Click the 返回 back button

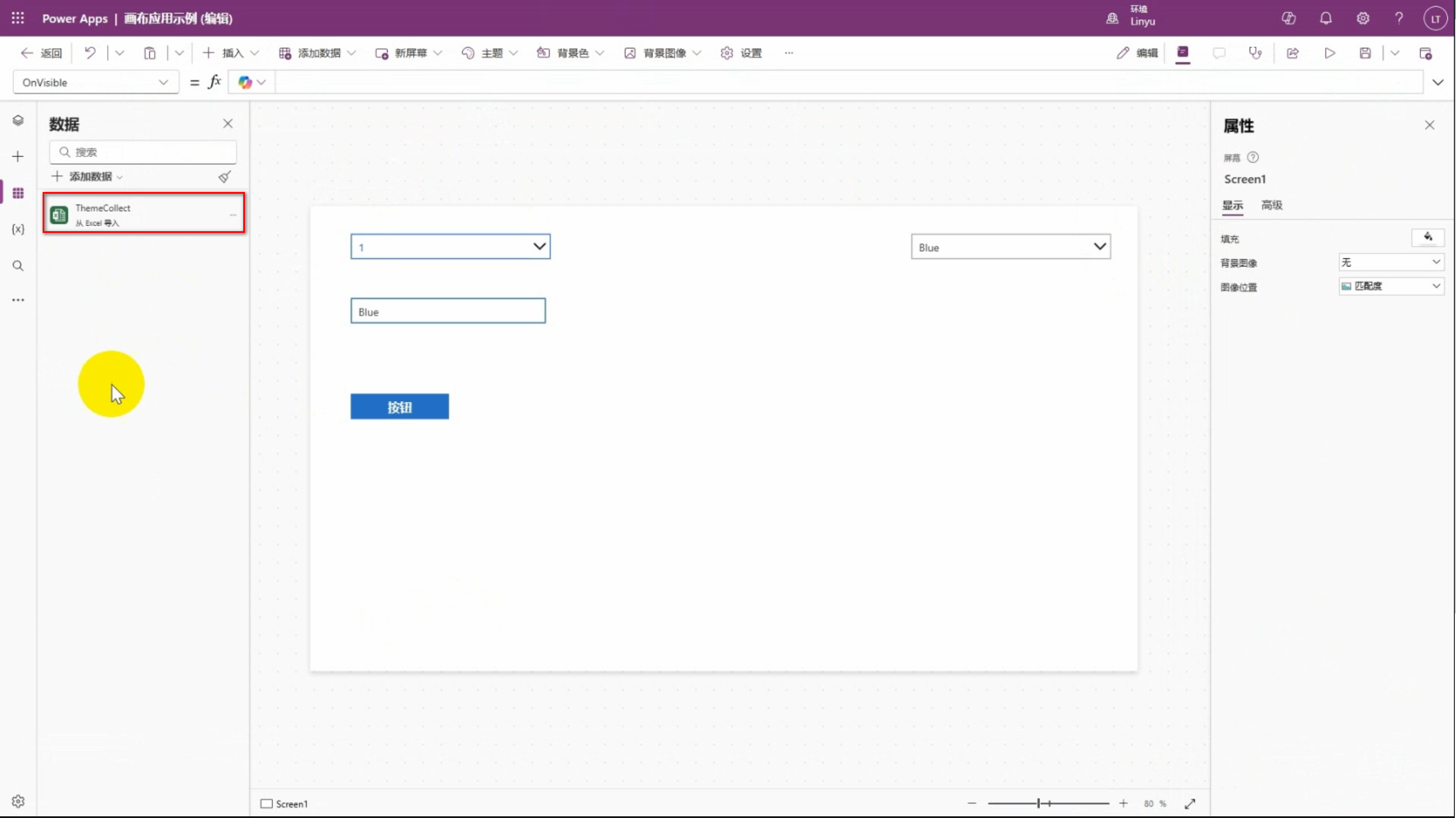click(x=41, y=53)
